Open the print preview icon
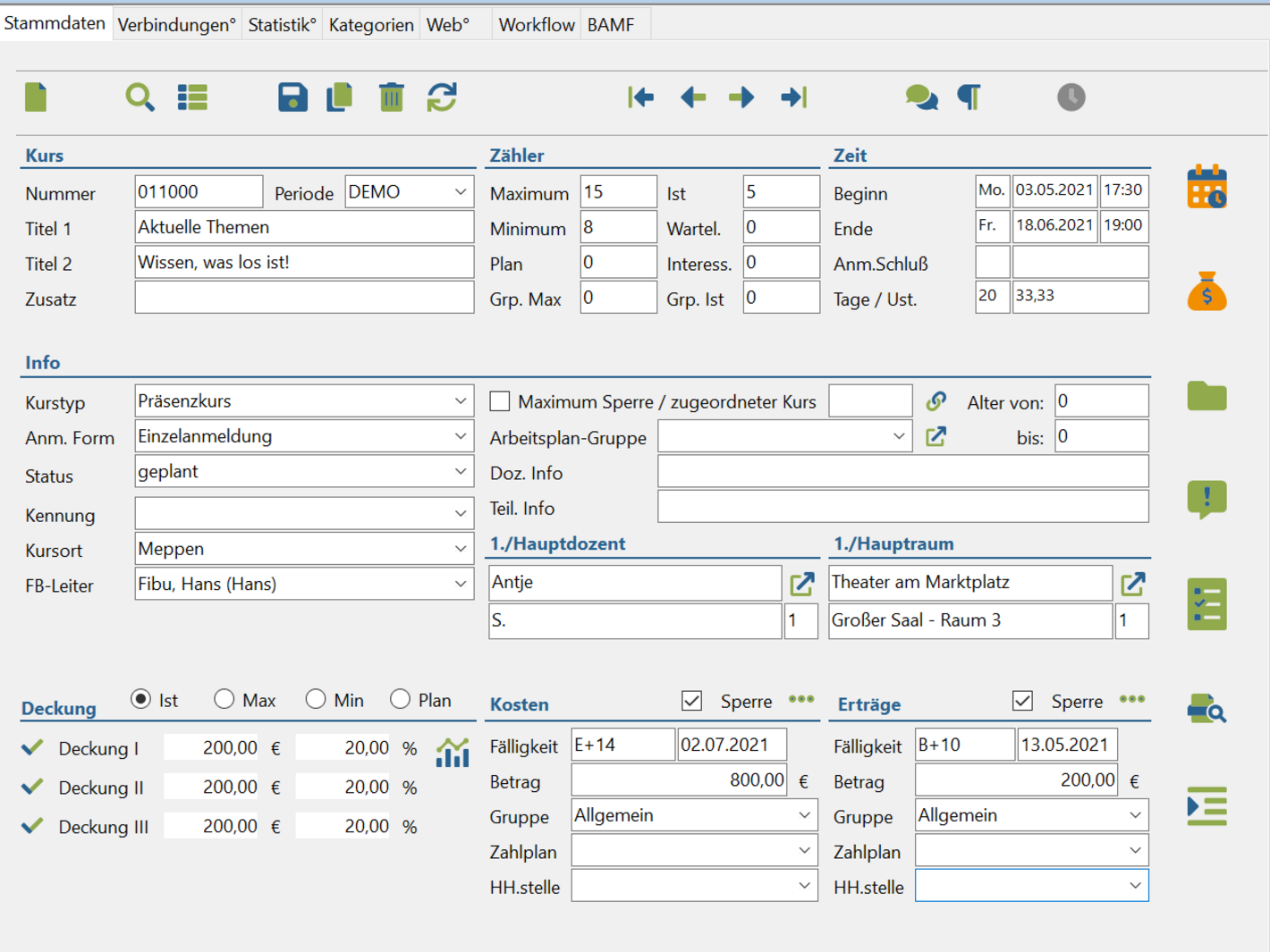 [1206, 709]
